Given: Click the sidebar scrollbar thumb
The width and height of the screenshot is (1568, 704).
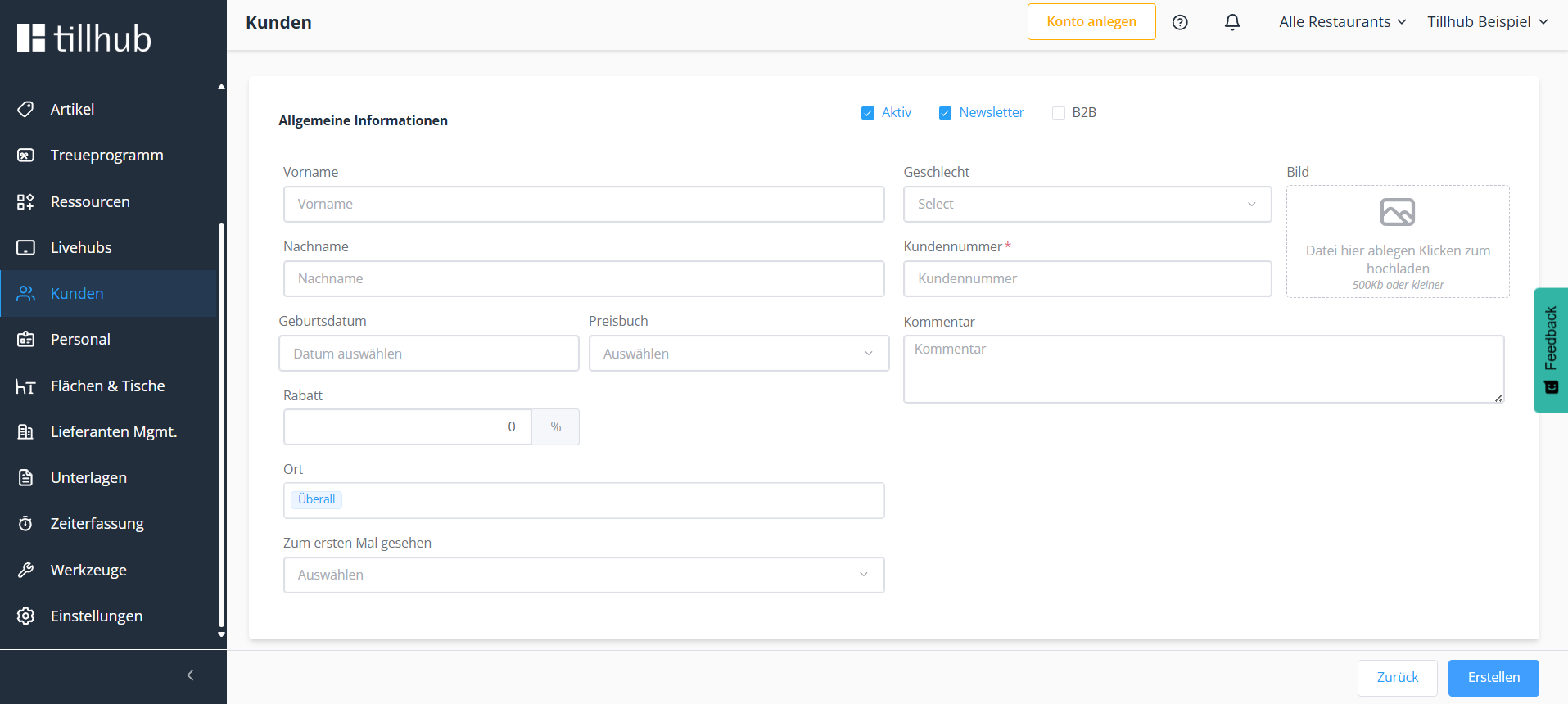Looking at the screenshot, I should pos(221,426).
